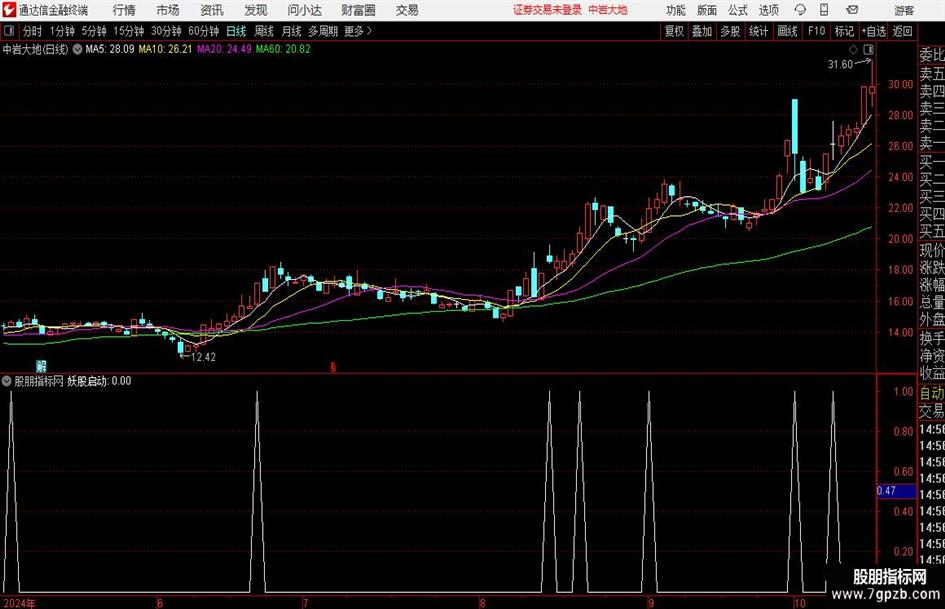Open the 公式 menu
Image resolution: width=945 pixels, height=609 pixels.
(x=738, y=10)
